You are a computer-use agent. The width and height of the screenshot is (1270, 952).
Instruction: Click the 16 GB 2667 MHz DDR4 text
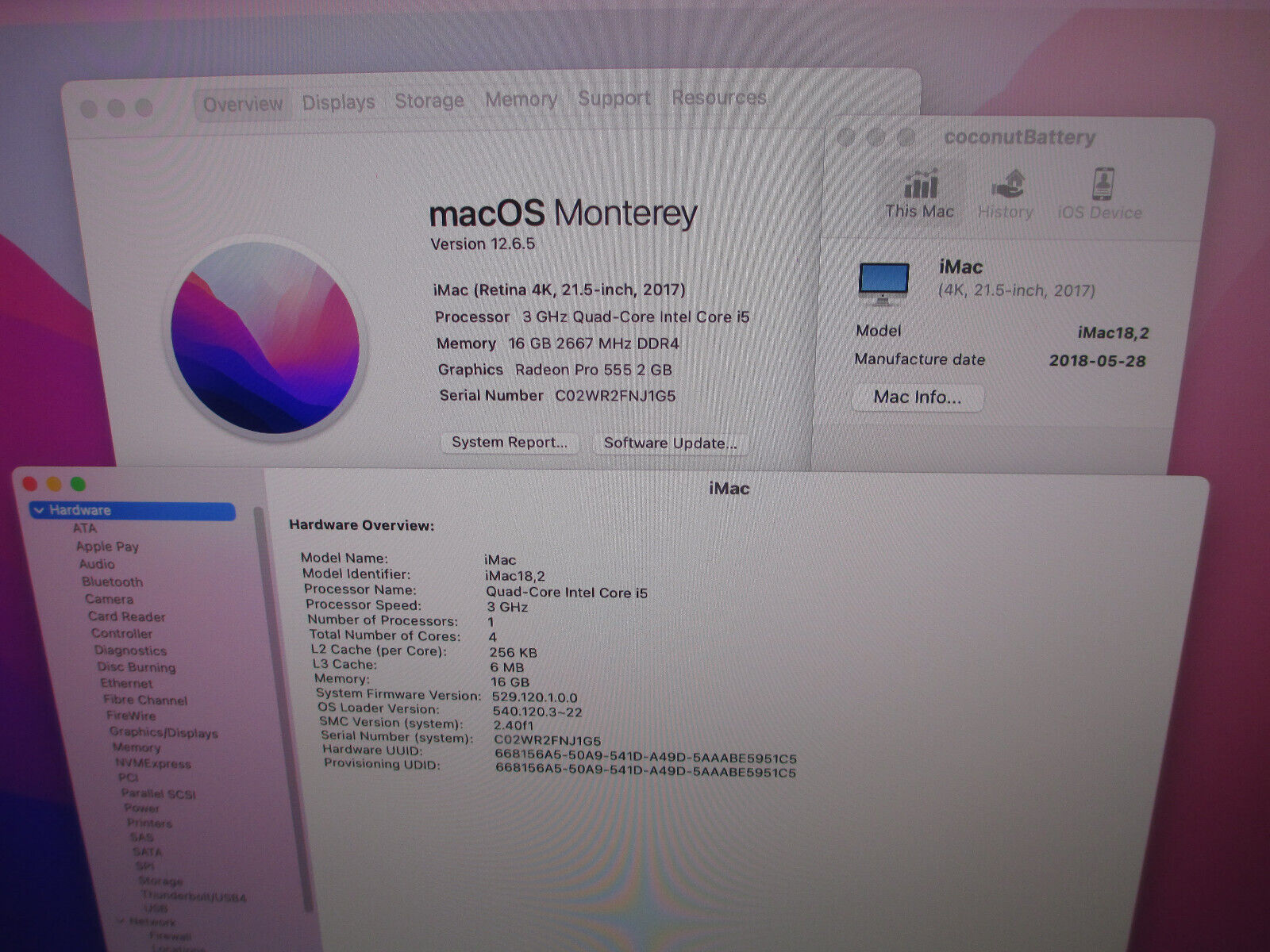pos(594,344)
